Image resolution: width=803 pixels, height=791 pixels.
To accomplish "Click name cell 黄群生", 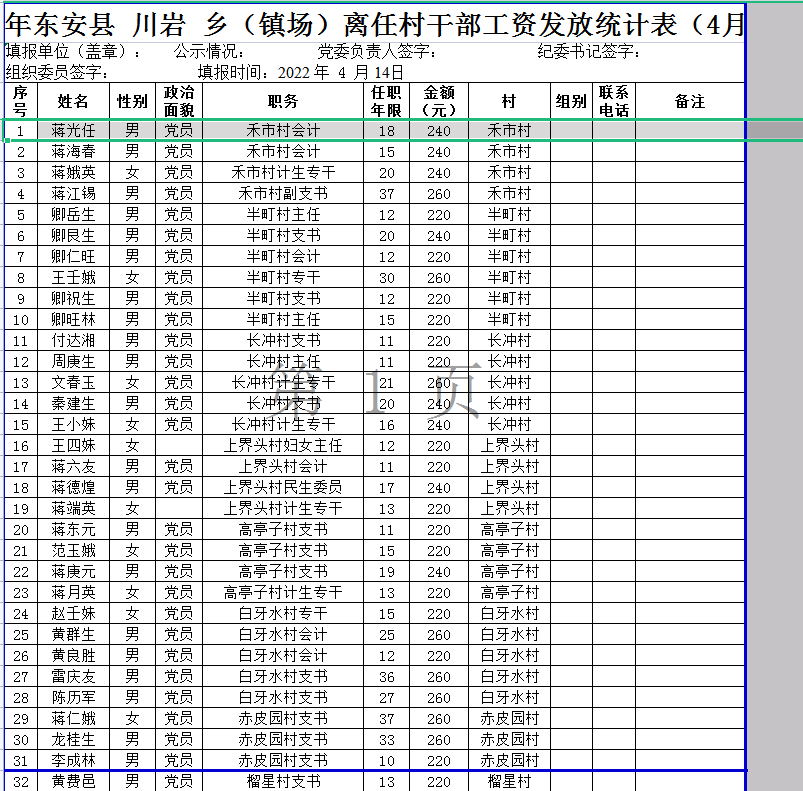I will tap(73, 634).
